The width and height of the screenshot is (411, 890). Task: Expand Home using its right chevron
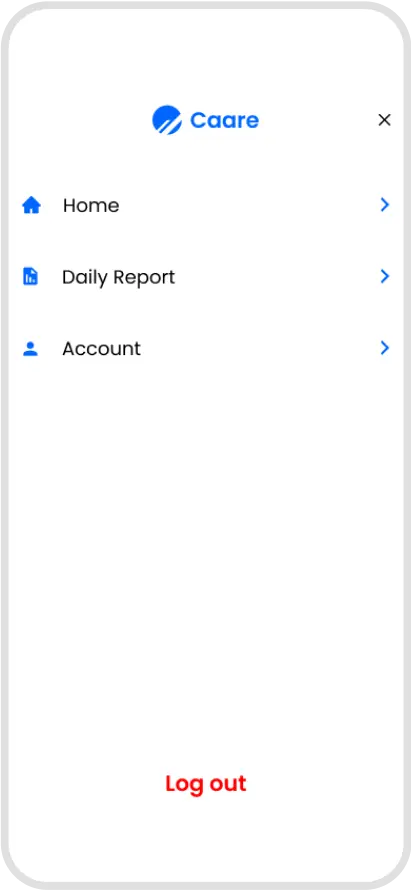(x=385, y=205)
